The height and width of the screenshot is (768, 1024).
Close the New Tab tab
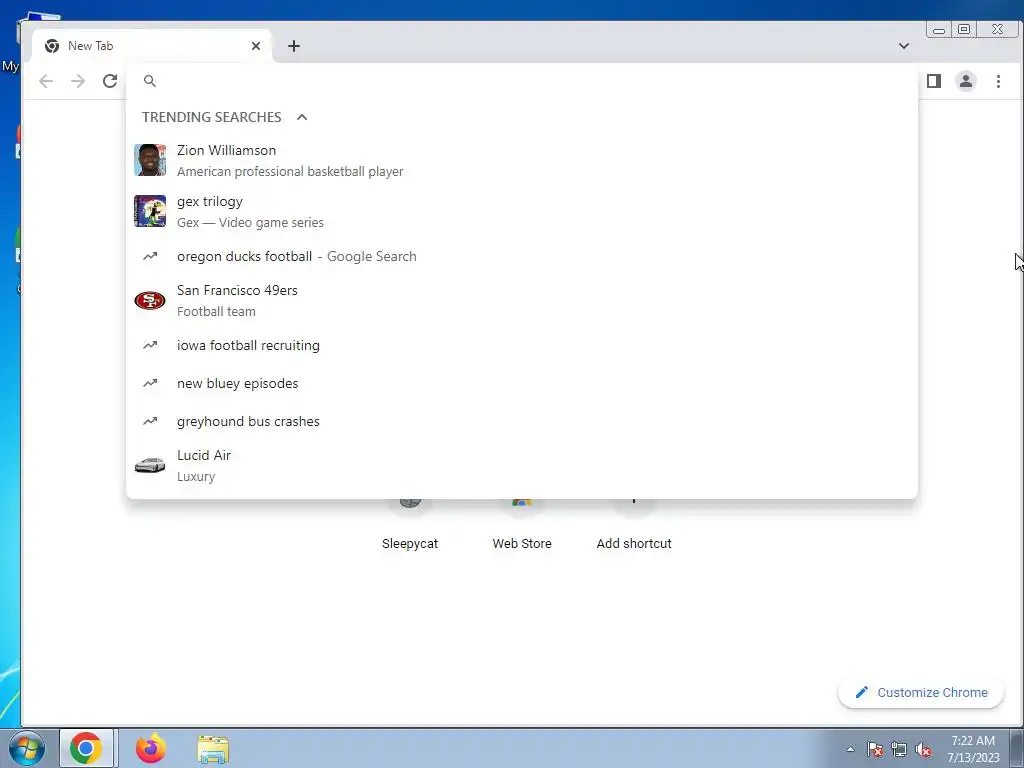pyautogui.click(x=256, y=46)
